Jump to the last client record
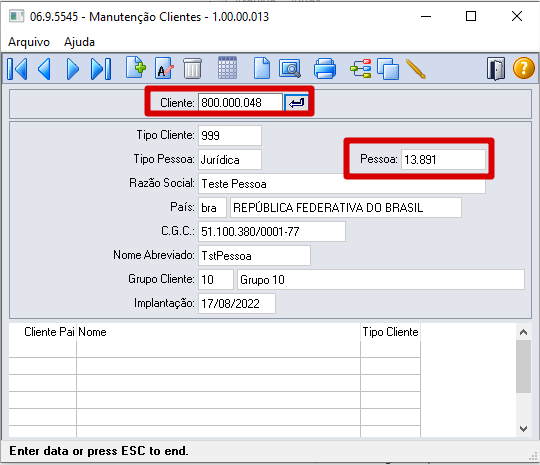 coord(101,69)
